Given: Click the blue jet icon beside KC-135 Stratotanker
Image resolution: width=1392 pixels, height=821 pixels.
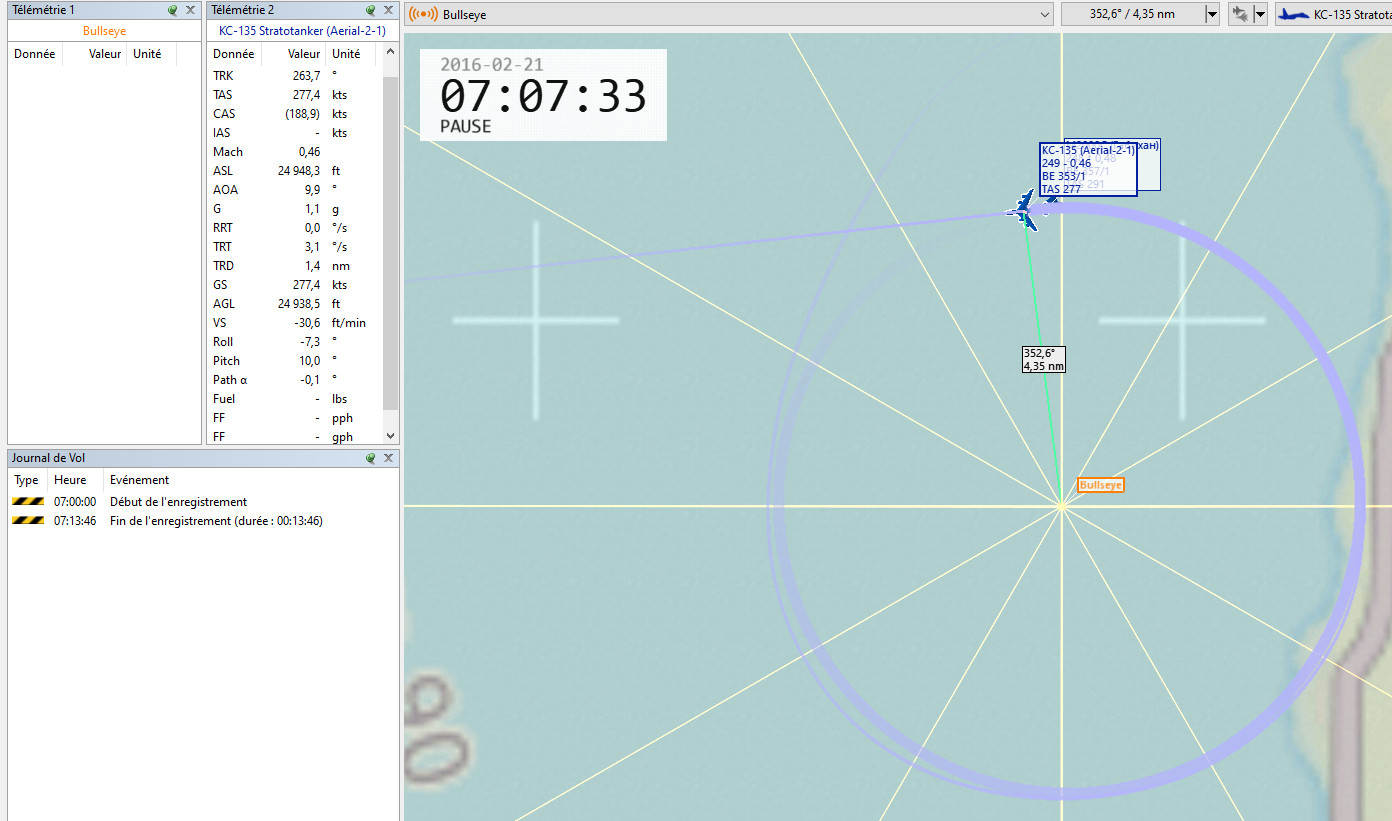Looking at the screenshot, I should click(x=1294, y=14).
